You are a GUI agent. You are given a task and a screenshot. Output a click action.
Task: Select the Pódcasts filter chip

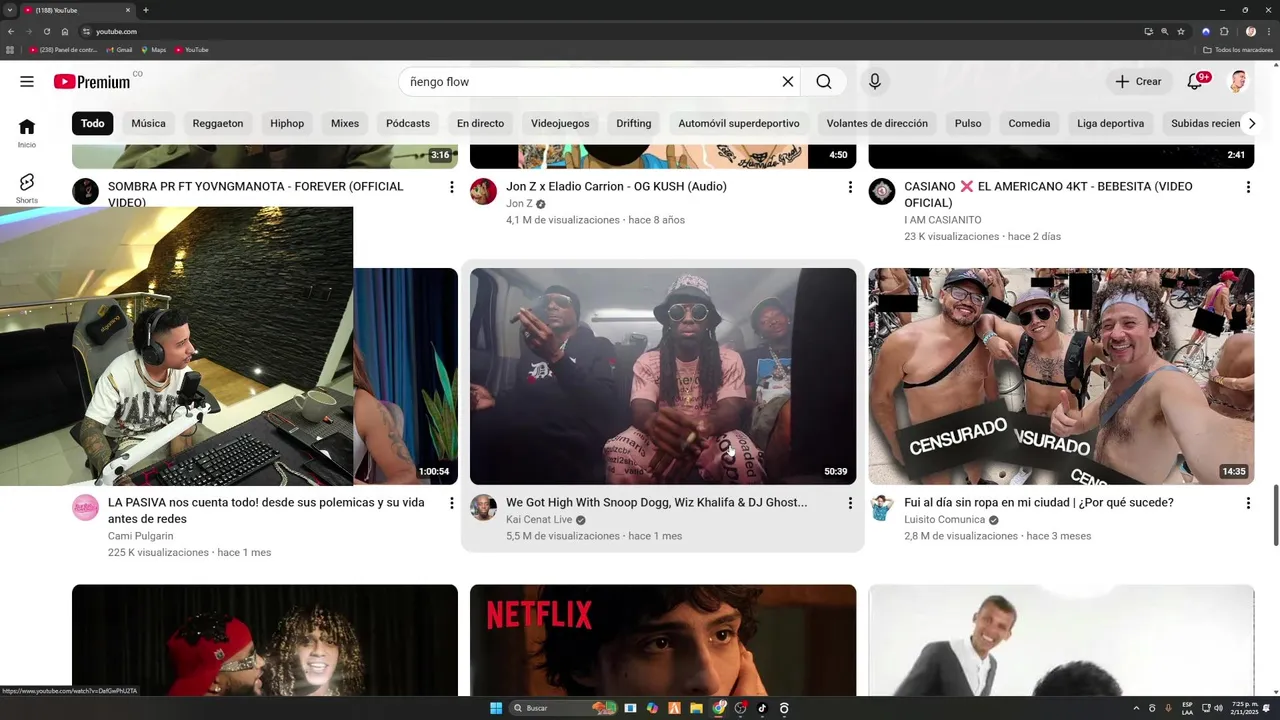point(408,124)
